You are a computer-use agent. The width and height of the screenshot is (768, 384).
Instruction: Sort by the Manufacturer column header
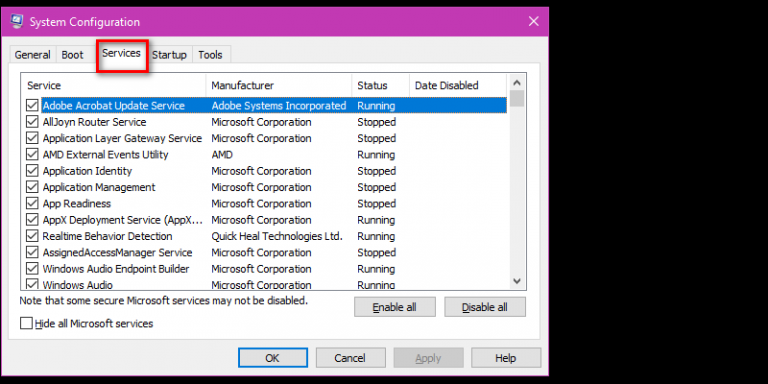pyautogui.click(x=279, y=86)
